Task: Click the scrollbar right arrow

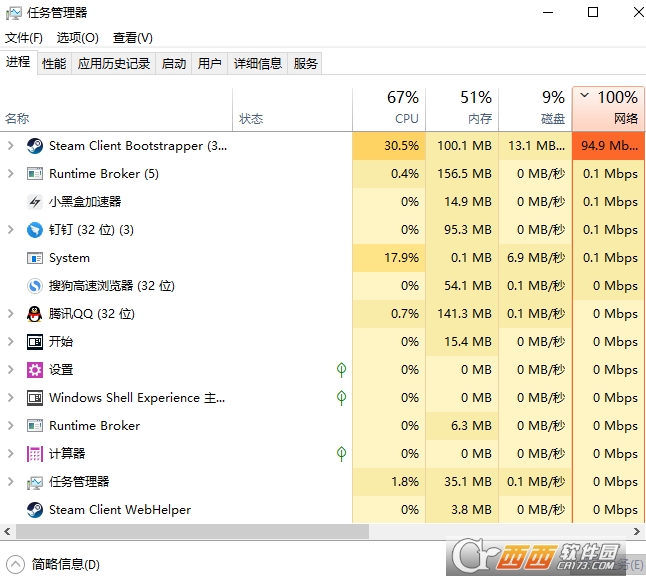Action: (x=637, y=532)
